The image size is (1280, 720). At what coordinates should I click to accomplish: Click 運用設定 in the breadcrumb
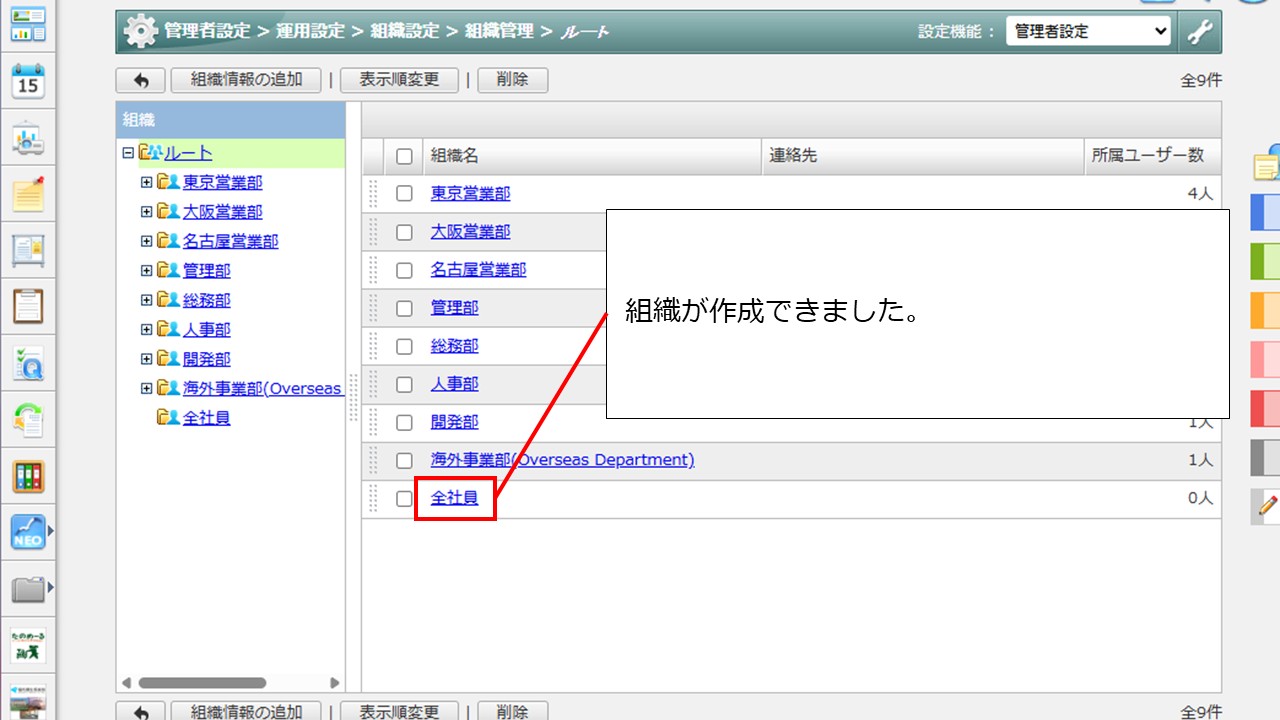(310, 32)
